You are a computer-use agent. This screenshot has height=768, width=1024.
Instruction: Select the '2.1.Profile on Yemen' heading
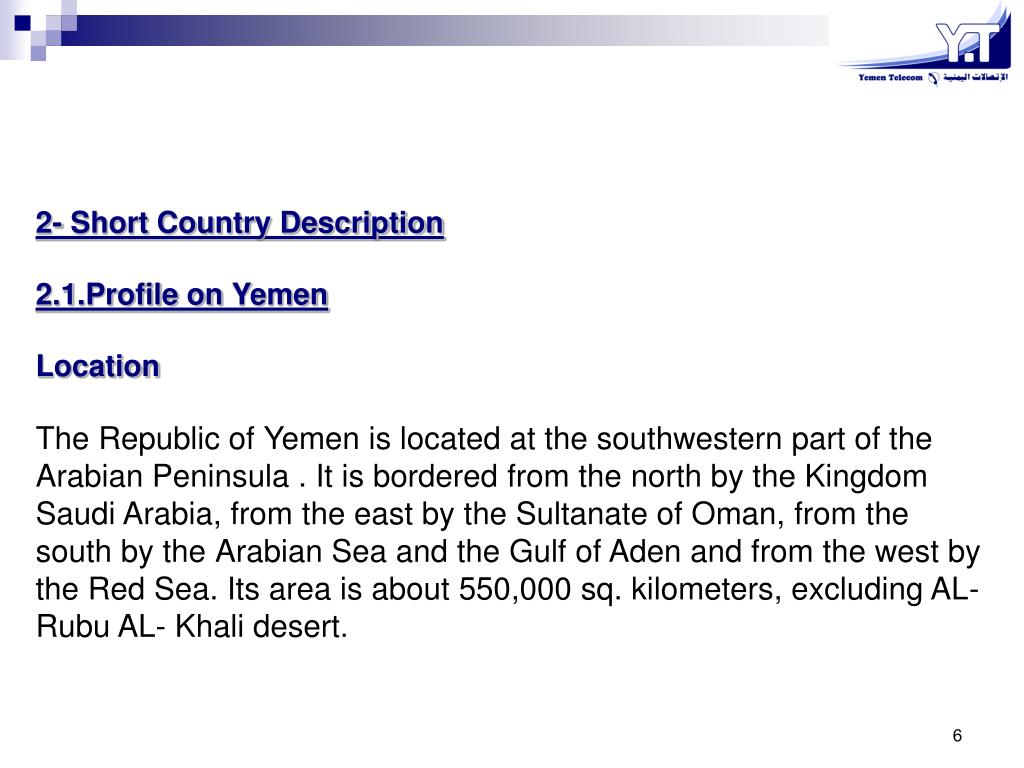[x=182, y=295]
